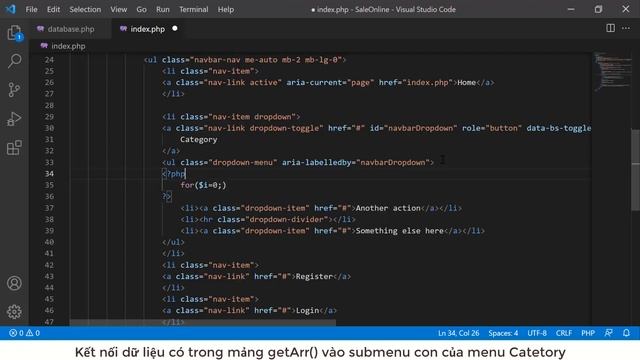Click the Register text on line 43

click(x=314, y=276)
